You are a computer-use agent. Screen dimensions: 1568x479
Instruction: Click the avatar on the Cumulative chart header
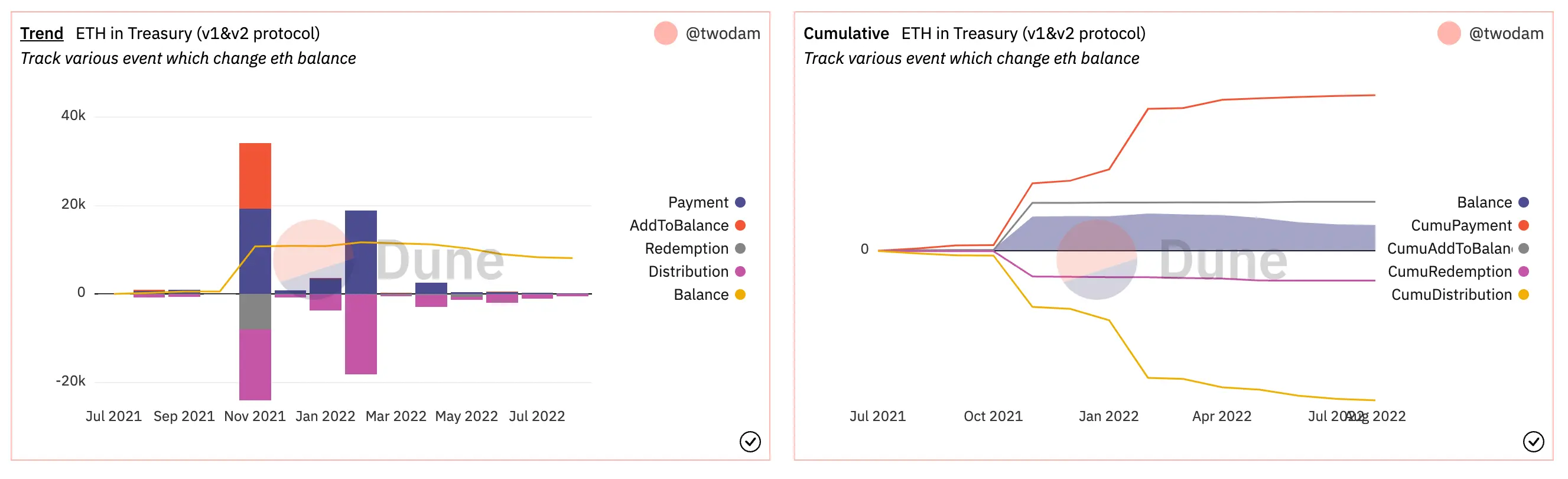[x=1448, y=34]
